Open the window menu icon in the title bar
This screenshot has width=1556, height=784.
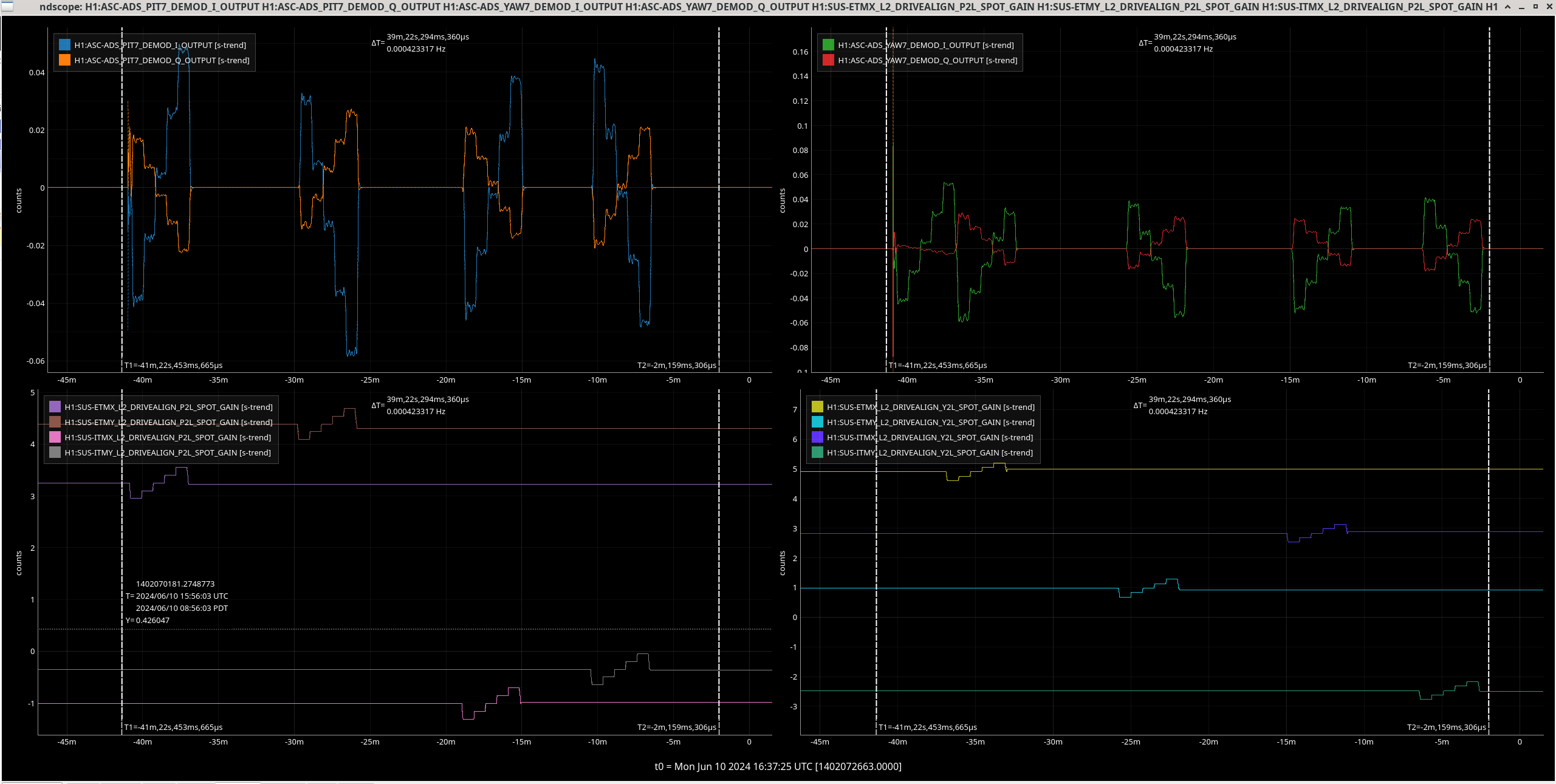click(x=7, y=7)
